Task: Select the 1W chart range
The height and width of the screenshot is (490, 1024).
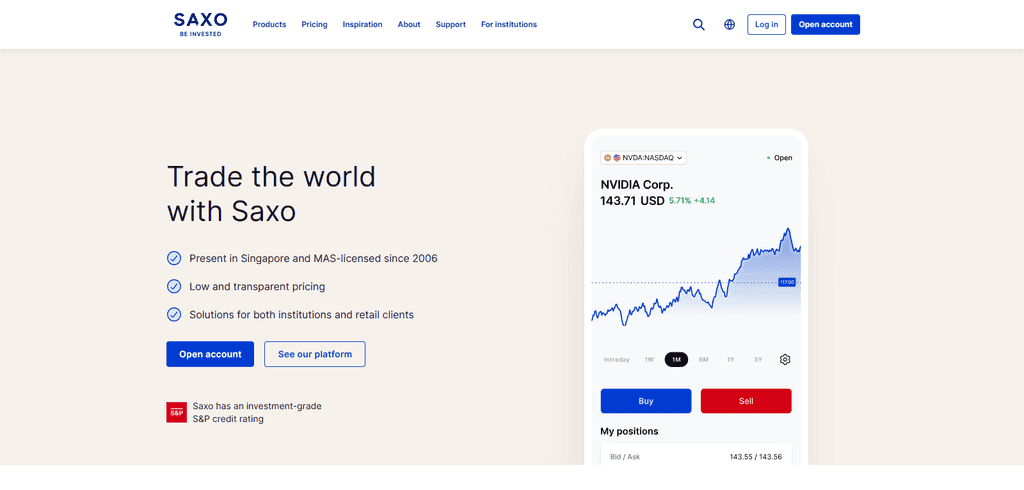Action: coord(649,360)
